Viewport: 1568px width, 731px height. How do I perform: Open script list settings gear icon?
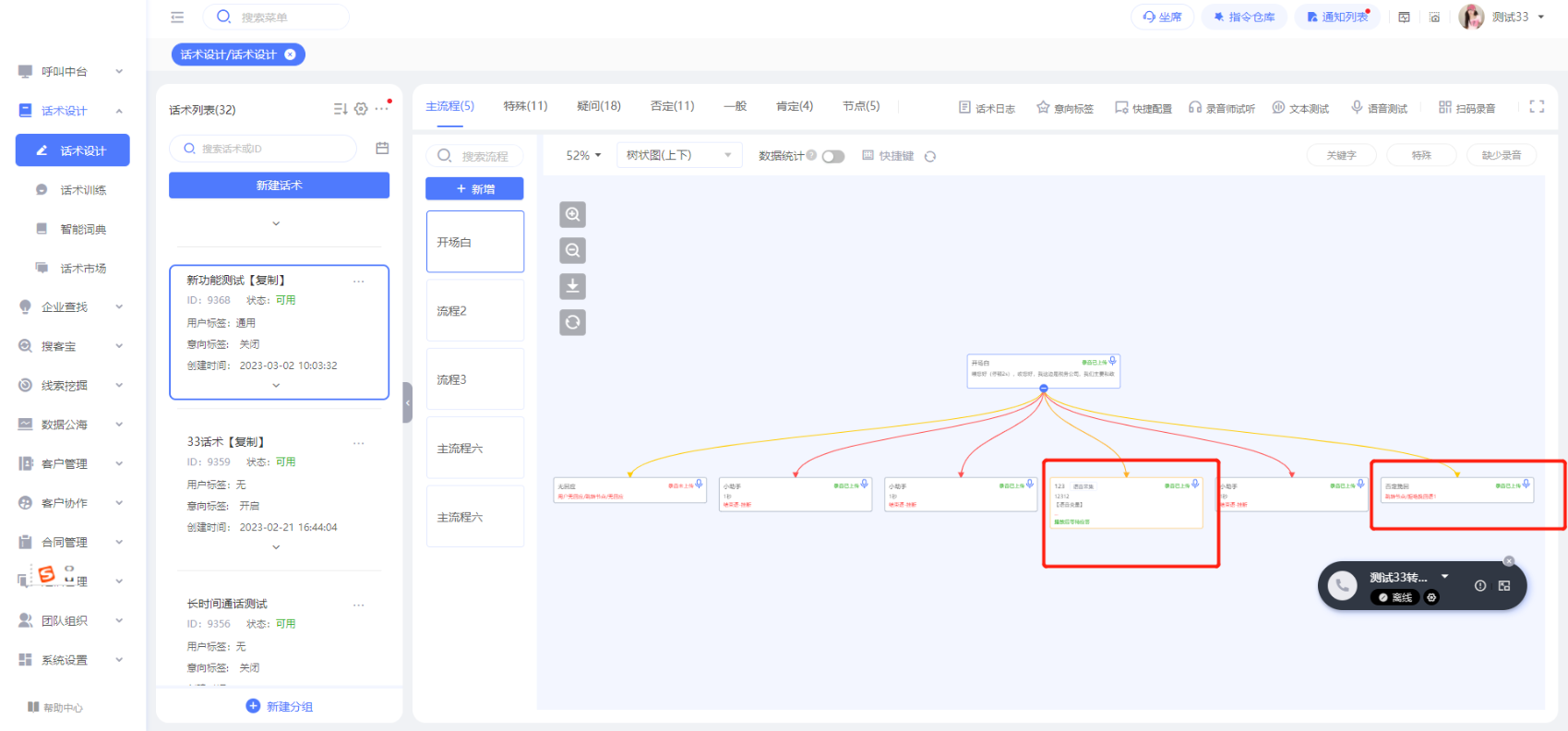pyautogui.click(x=361, y=109)
